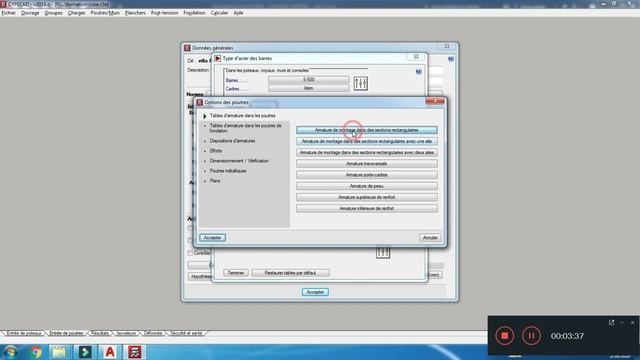The height and width of the screenshot is (360, 640).
Task: Switch to the Déformée tab
Action: (153, 333)
